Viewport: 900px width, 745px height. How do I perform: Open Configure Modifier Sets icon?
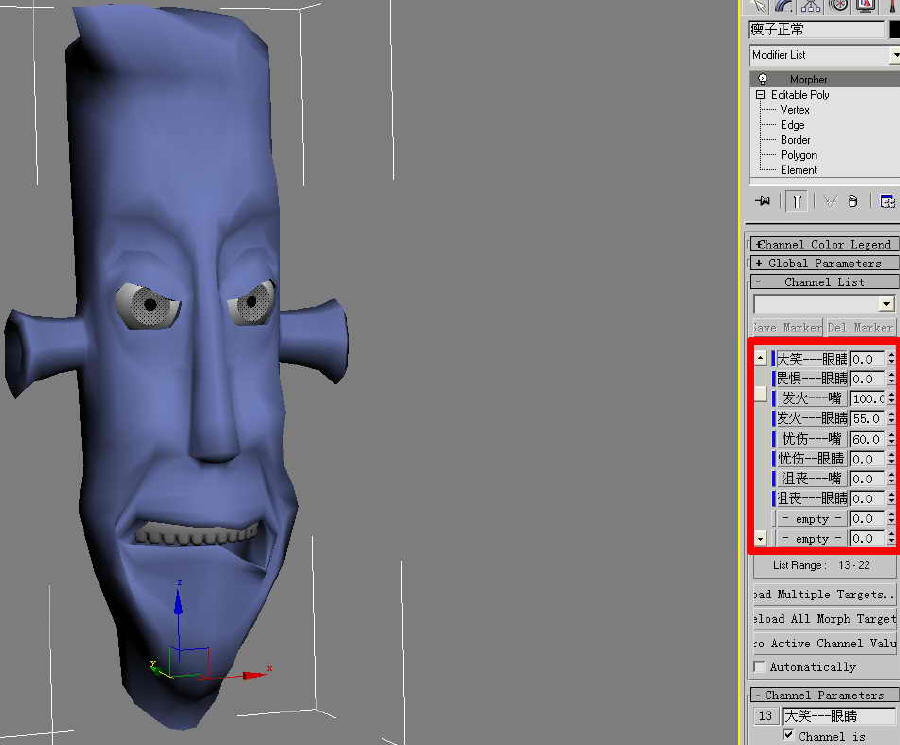tap(887, 201)
